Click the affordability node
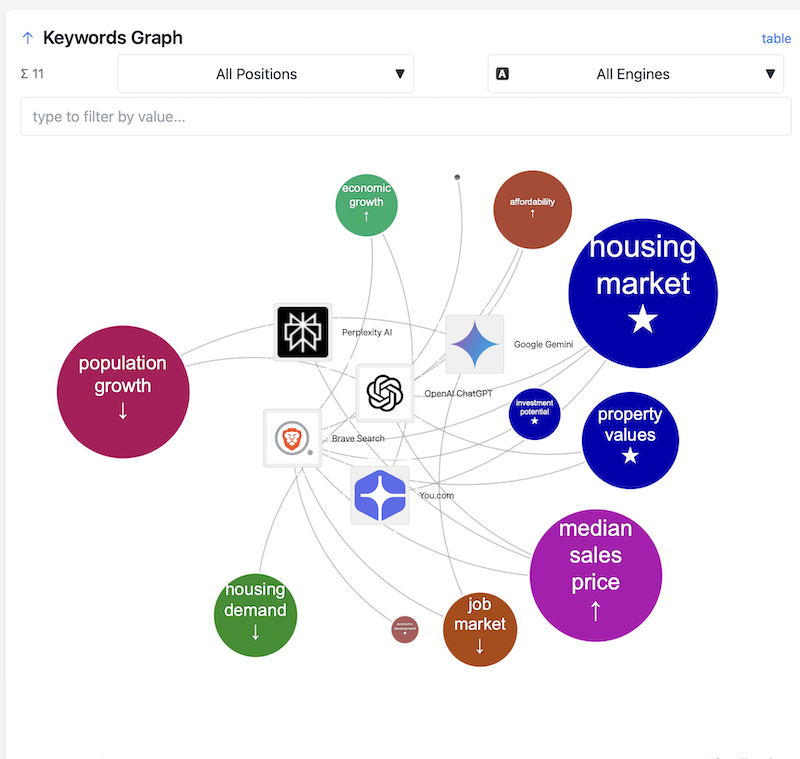The height and width of the screenshot is (759, 800). pos(532,209)
